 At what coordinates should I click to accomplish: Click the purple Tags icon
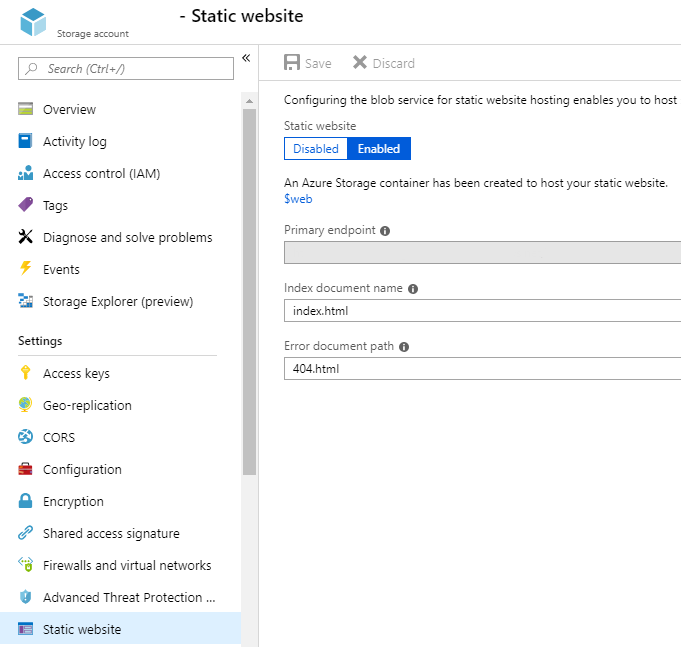26,205
